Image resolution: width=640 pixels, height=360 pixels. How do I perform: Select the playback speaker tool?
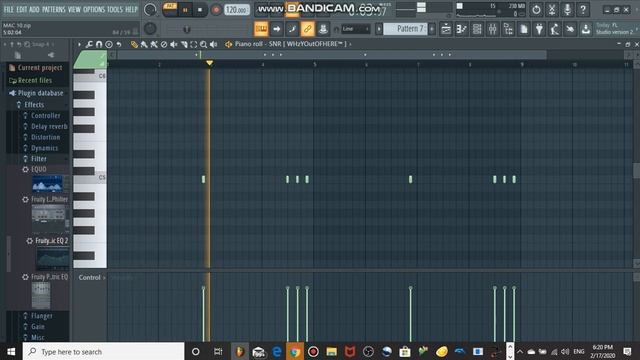pos(213,44)
